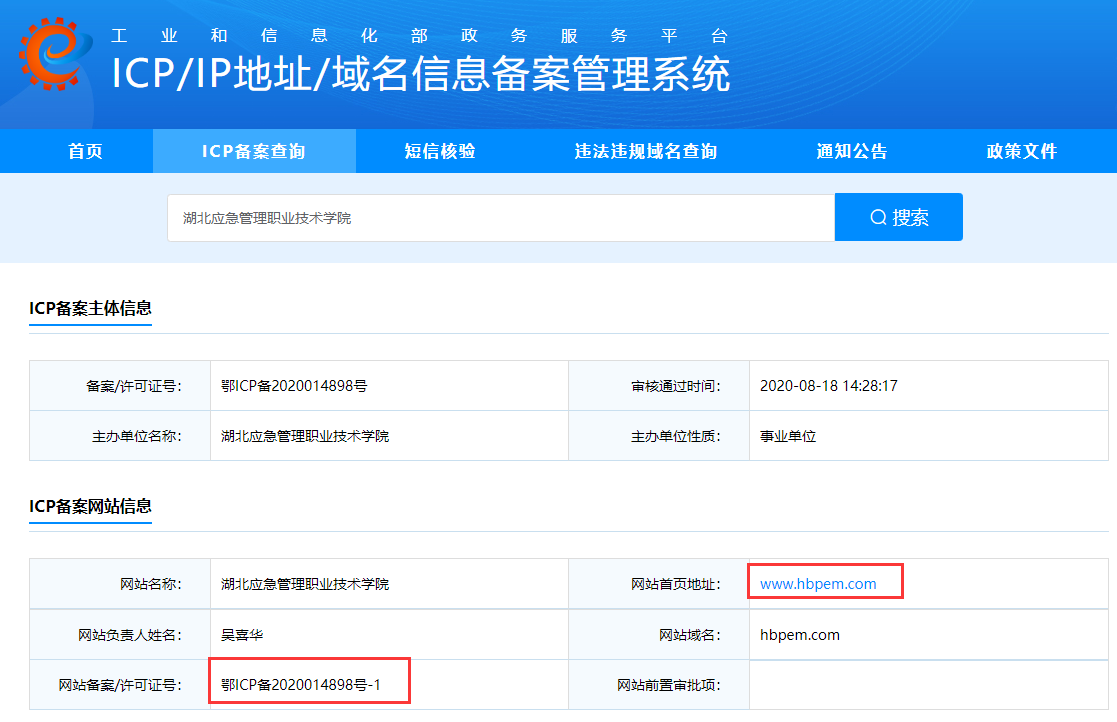Screen dimensions: 1117x722
Task: Click the 网站备案/许可证号 label
Action: 120,685
